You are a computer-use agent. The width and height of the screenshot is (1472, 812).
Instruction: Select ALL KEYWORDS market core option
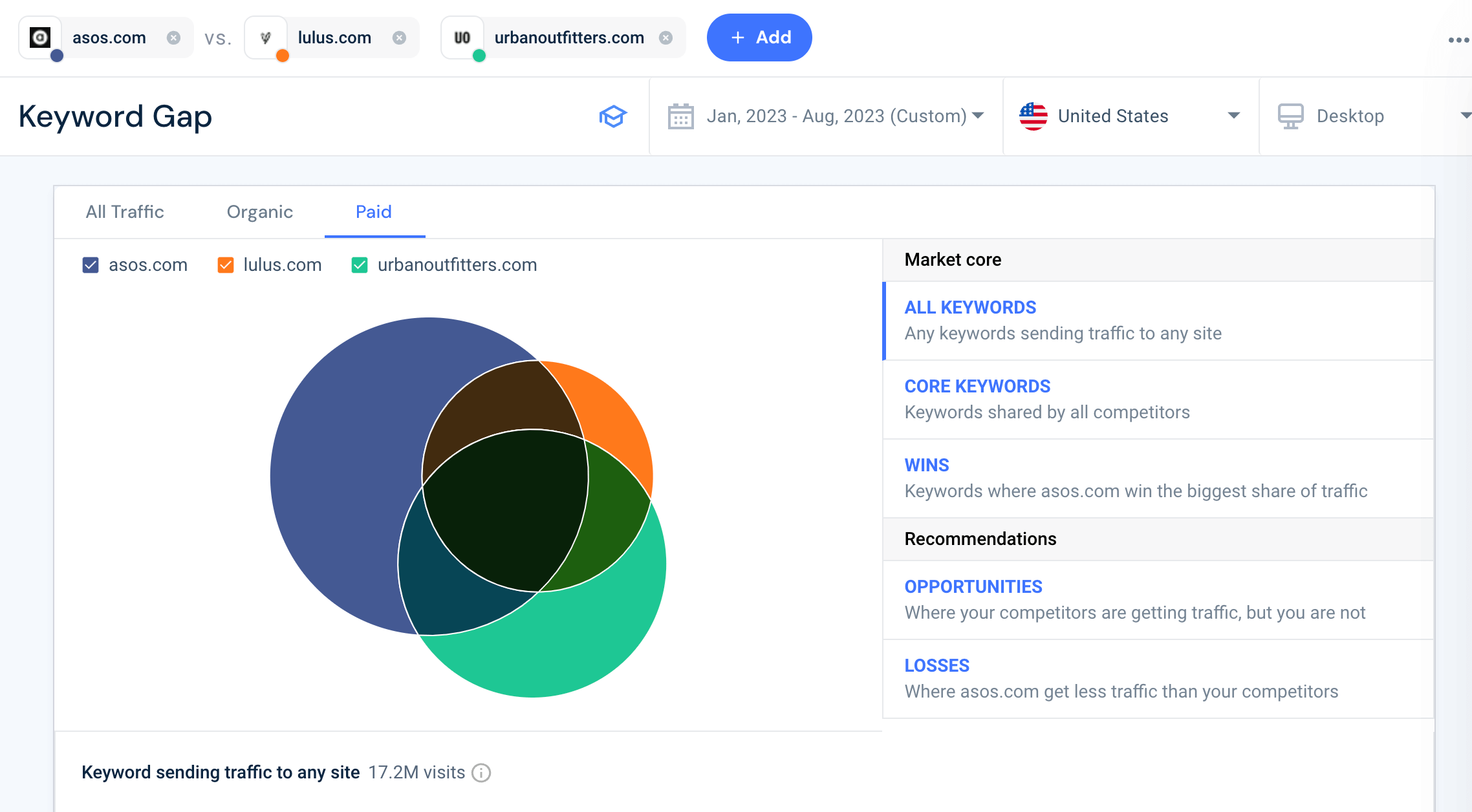tap(1158, 321)
